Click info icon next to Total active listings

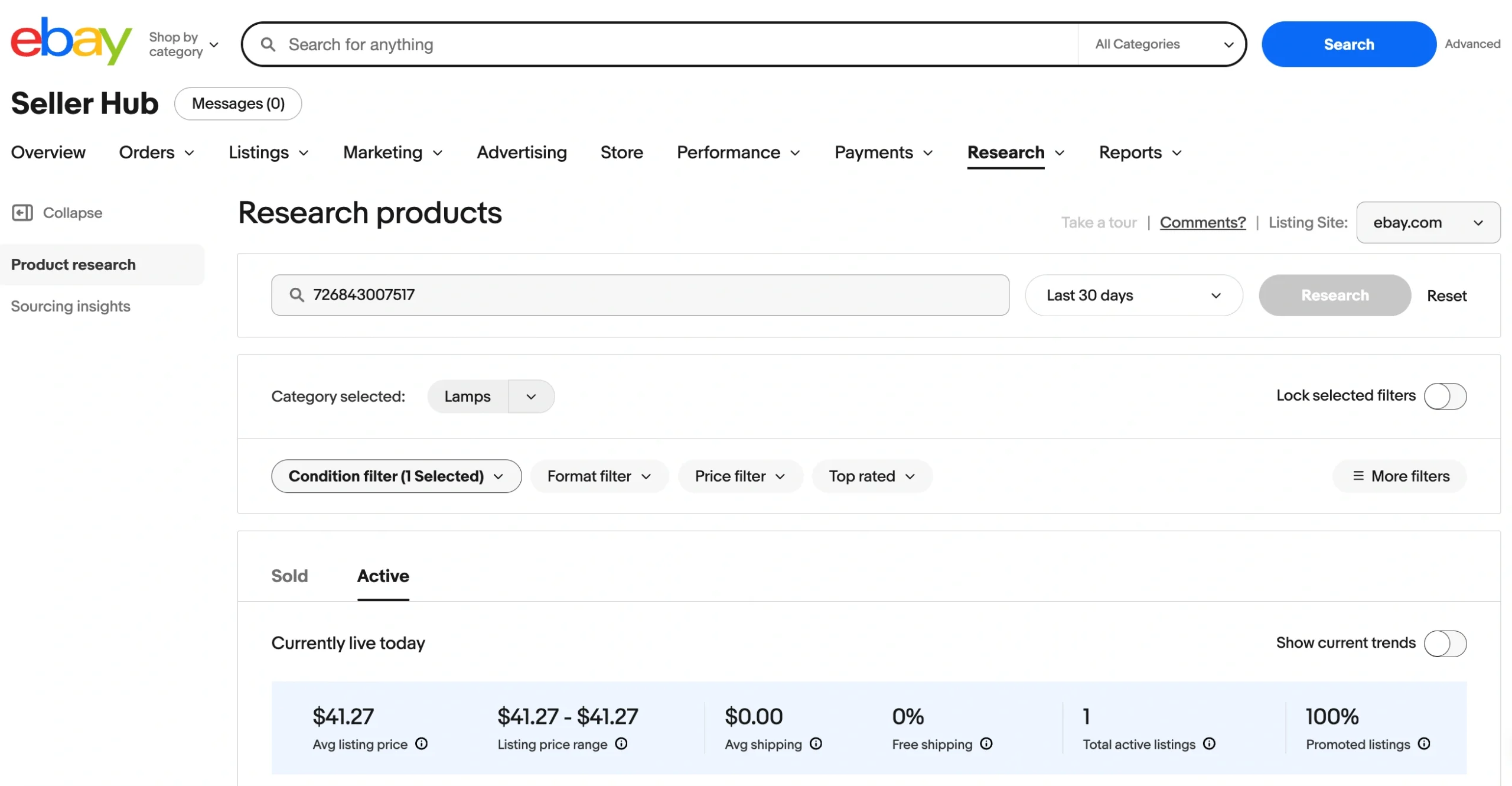[x=1209, y=744]
